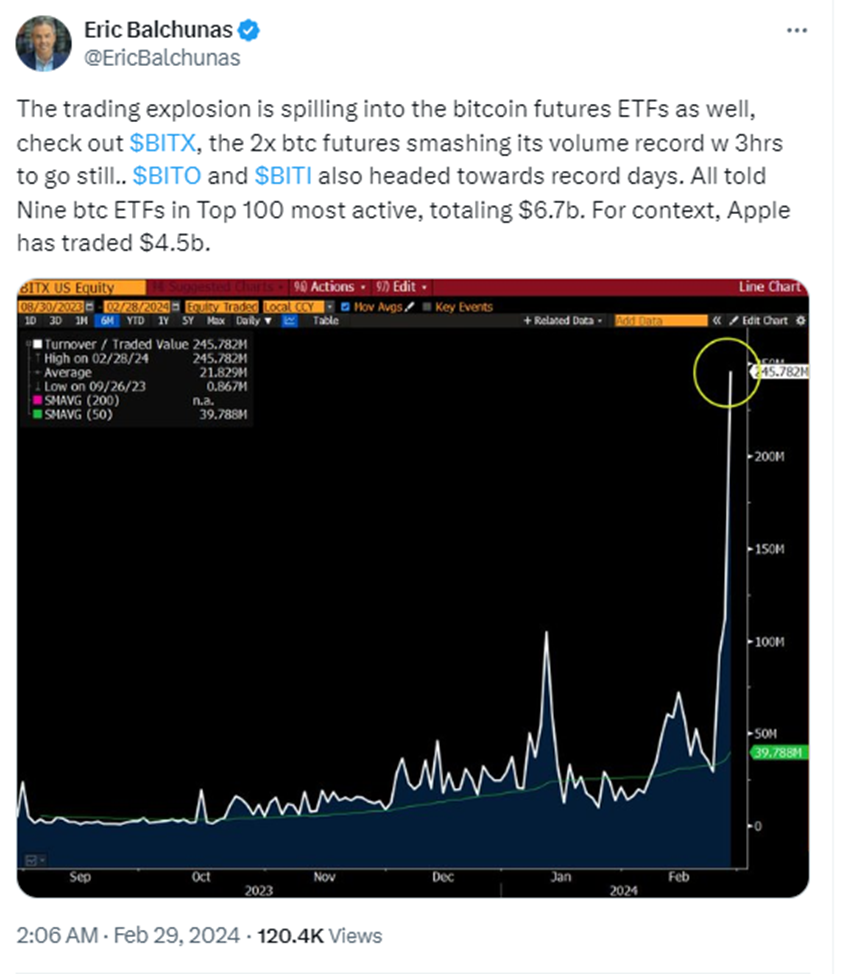Toggle the Turnover / Traded Value series box

(x=37, y=344)
